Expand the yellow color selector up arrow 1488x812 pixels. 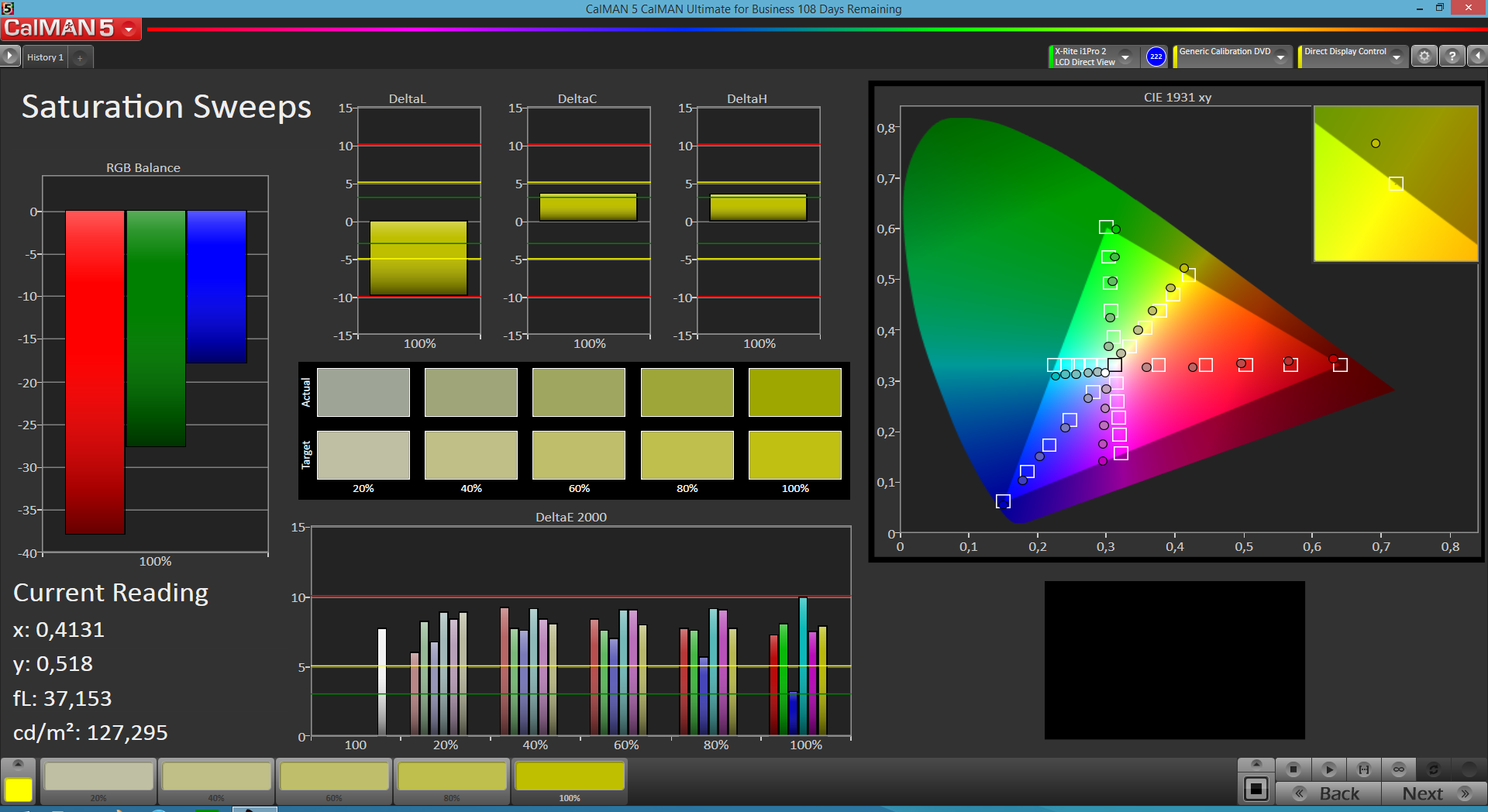tap(19, 764)
